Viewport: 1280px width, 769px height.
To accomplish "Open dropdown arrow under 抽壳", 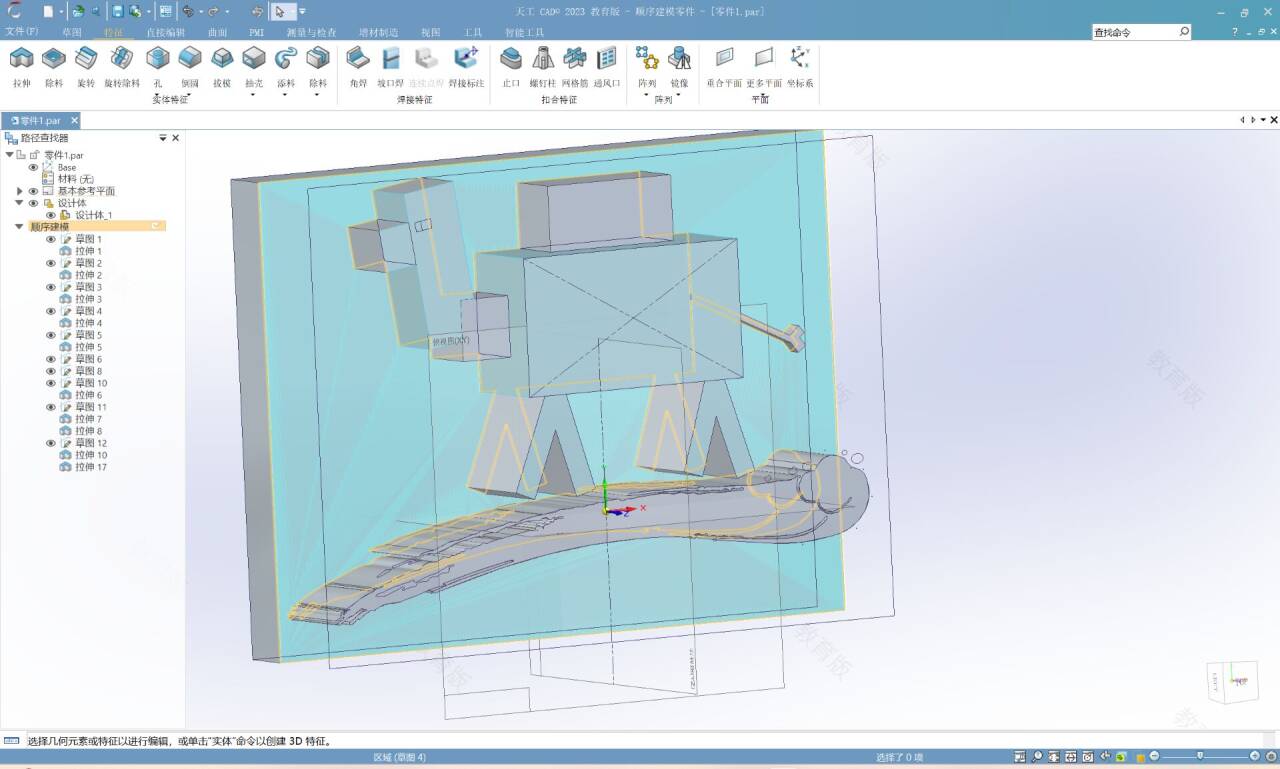I will click(x=253, y=95).
